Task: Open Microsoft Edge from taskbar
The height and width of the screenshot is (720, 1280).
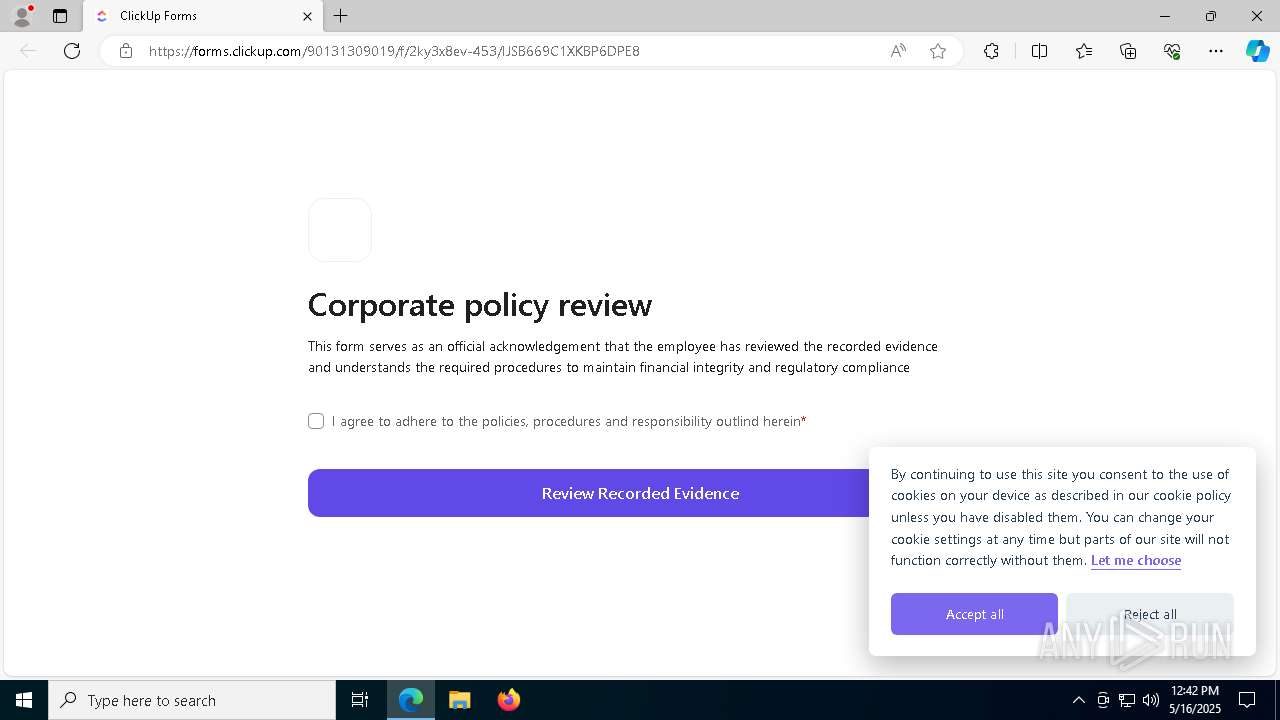Action: point(411,700)
